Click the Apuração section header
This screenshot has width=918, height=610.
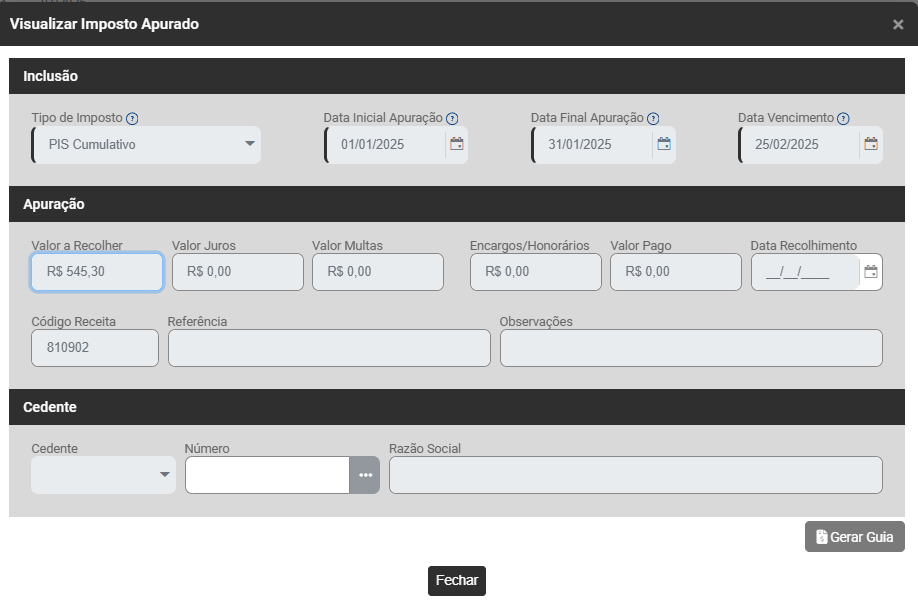pyautogui.click(x=457, y=204)
